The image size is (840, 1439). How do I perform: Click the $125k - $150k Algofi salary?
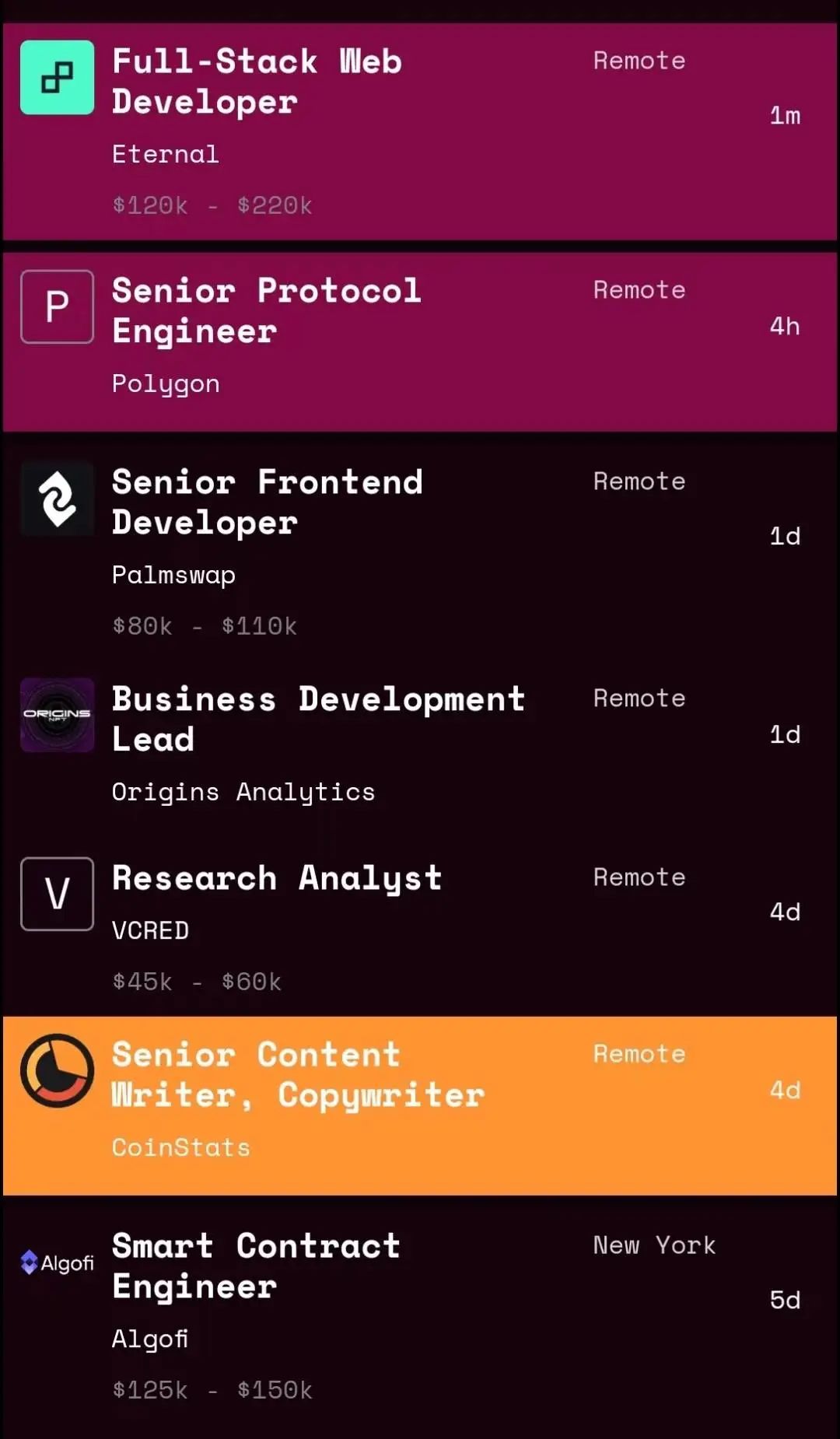(x=212, y=1390)
